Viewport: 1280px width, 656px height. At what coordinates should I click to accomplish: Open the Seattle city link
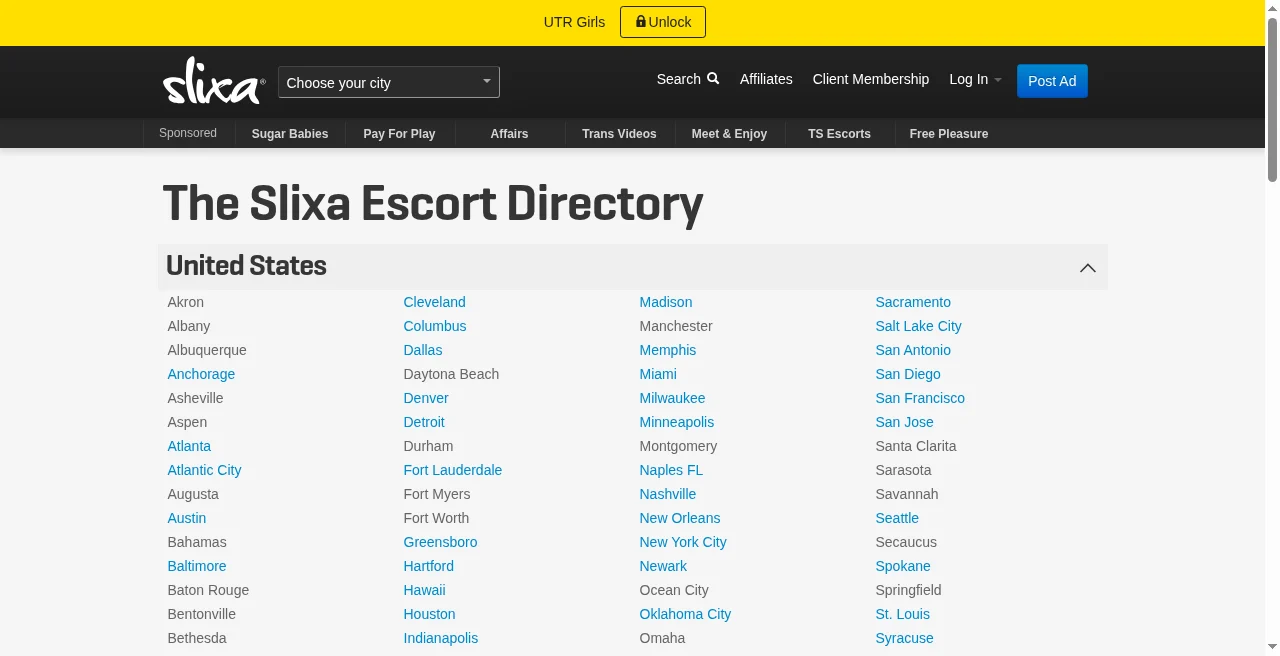(x=897, y=518)
